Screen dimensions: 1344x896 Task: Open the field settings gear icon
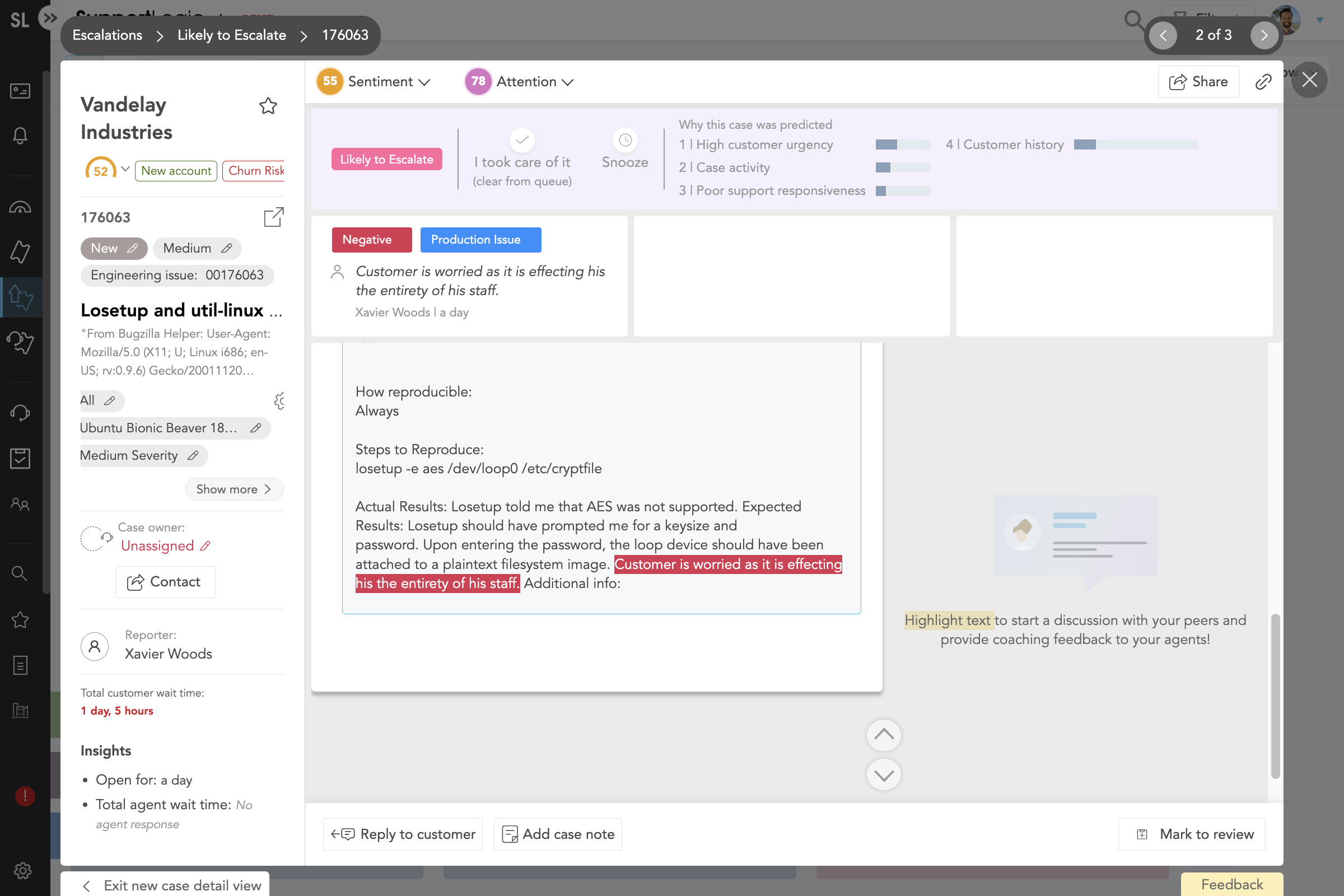point(279,401)
